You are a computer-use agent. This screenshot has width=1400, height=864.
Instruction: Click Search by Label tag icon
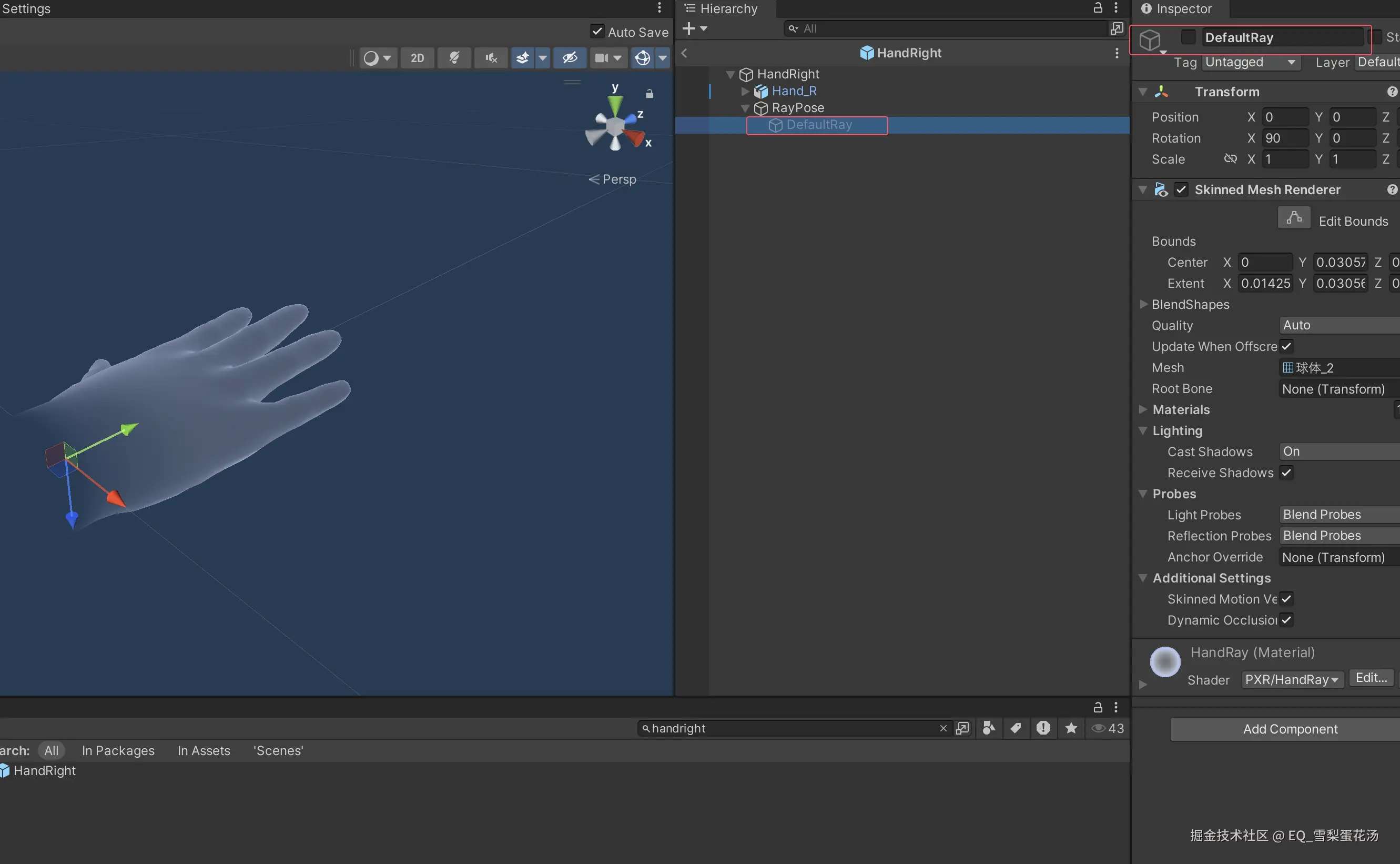[1016, 728]
